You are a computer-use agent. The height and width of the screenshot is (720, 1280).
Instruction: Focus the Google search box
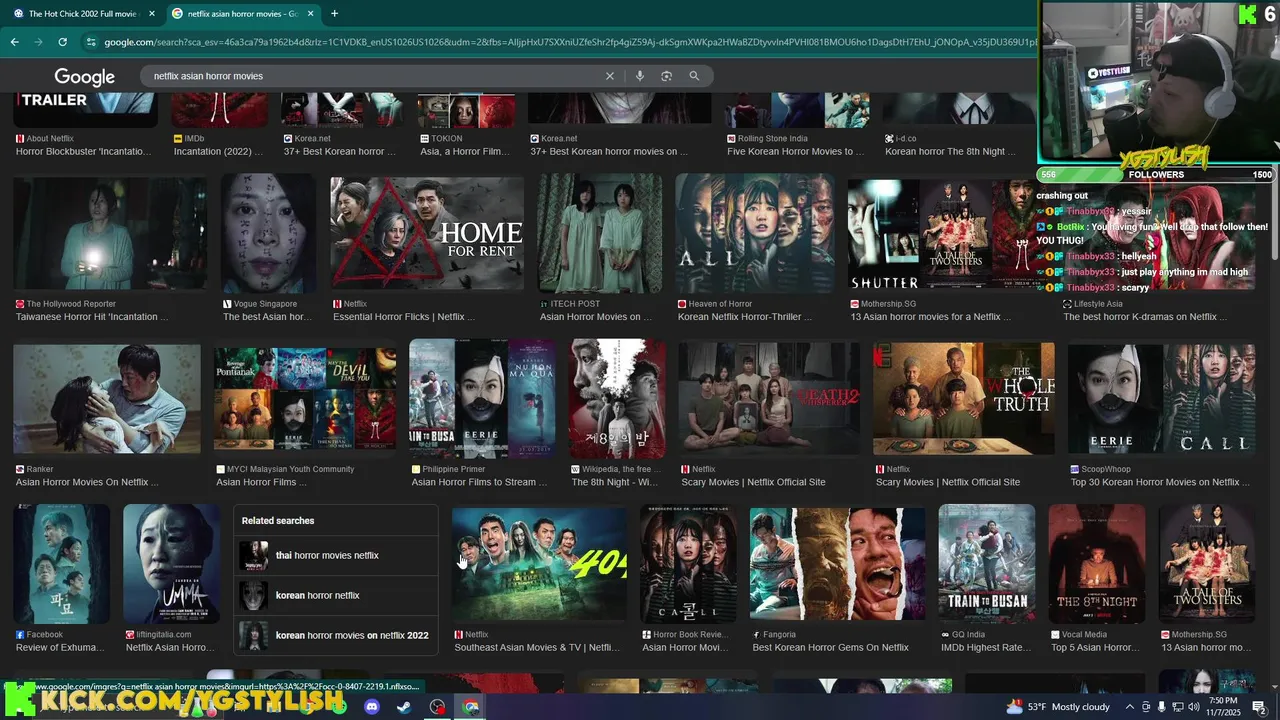click(375, 76)
